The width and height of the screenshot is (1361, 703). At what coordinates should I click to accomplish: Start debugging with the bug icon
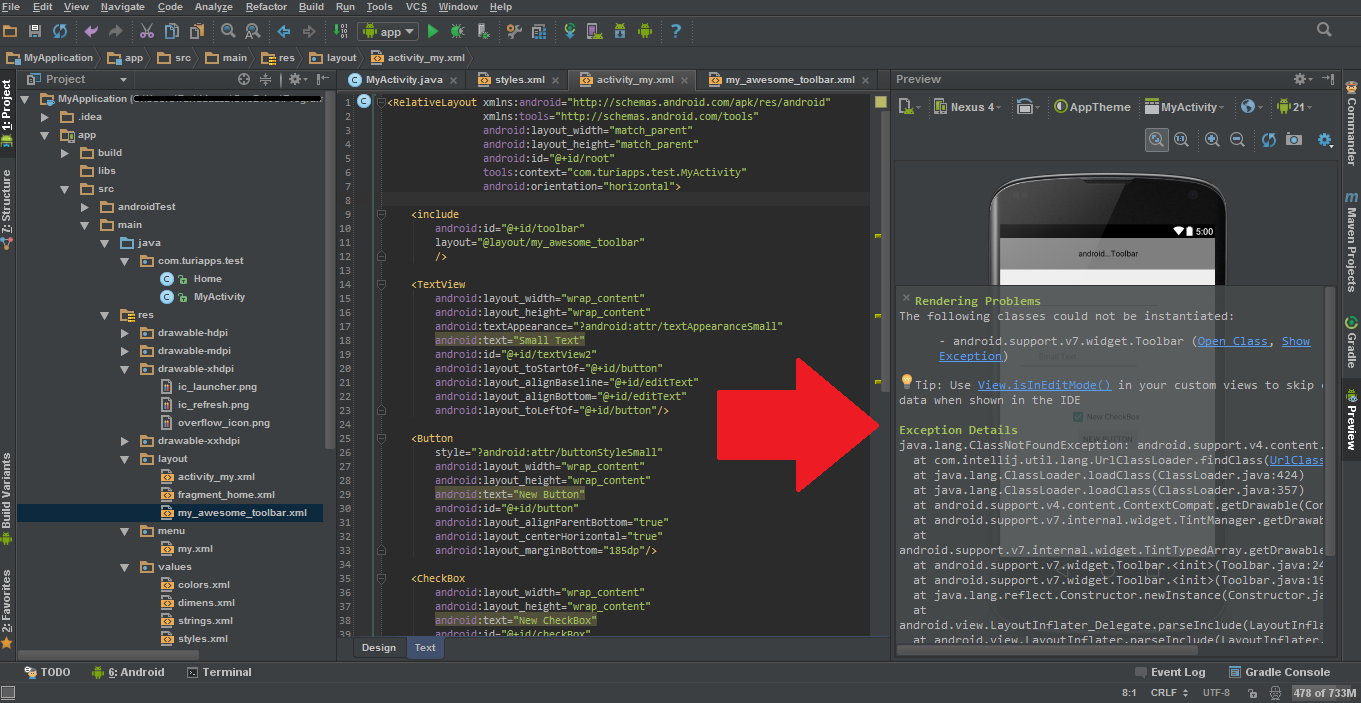(x=458, y=32)
